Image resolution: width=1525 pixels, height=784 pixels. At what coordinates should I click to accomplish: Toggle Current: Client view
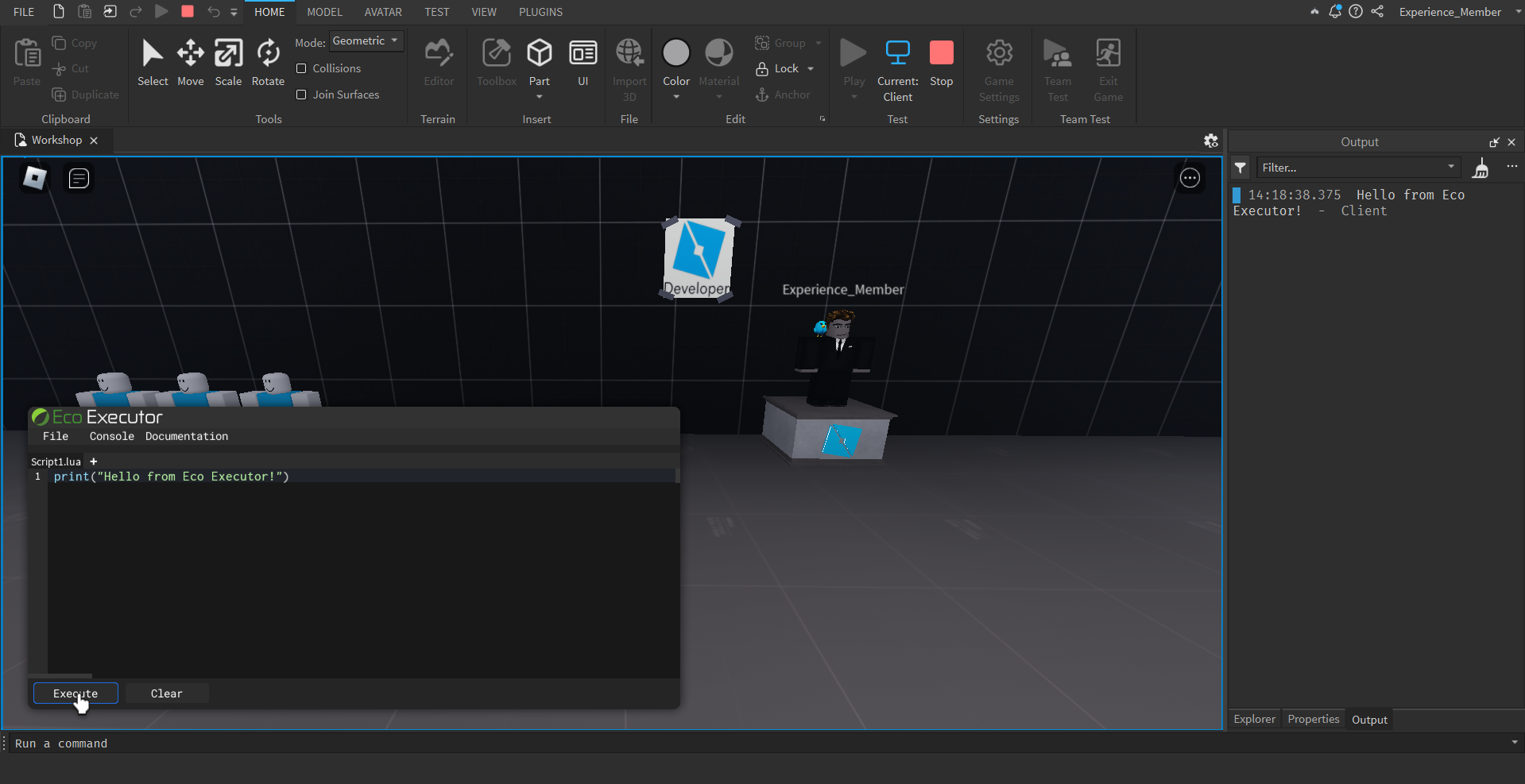coord(898,70)
